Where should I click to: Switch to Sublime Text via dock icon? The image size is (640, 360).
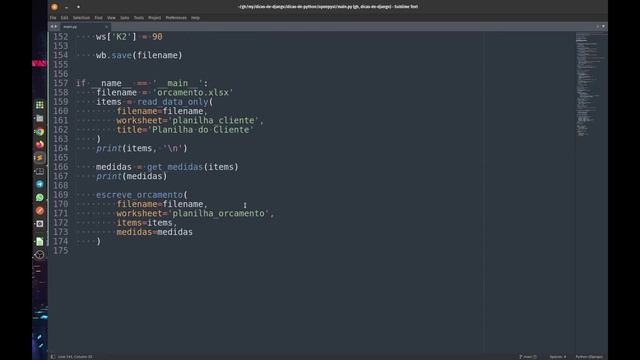(x=40, y=158)
